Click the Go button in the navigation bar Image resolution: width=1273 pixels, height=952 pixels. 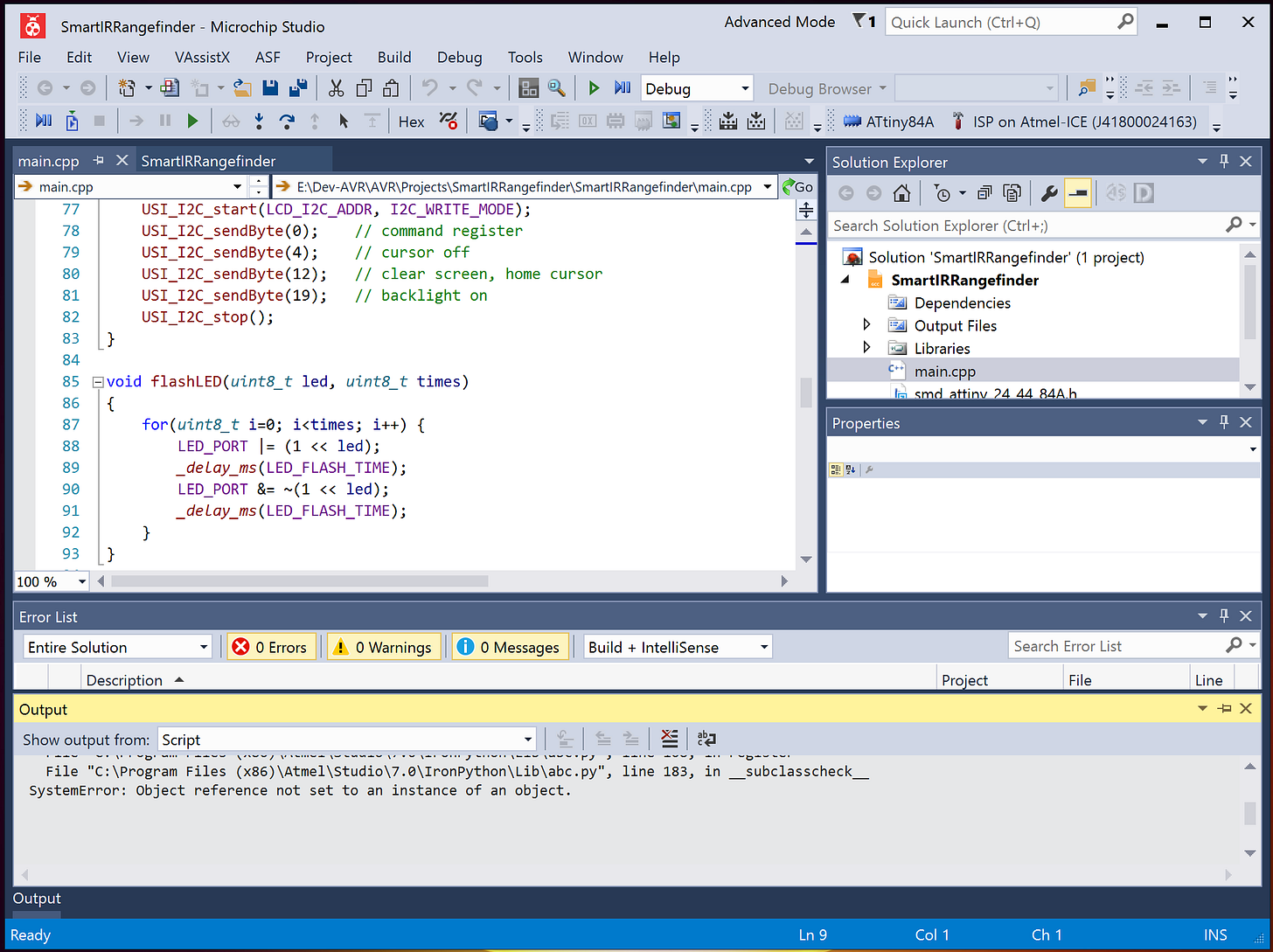[x=798, y=186]
